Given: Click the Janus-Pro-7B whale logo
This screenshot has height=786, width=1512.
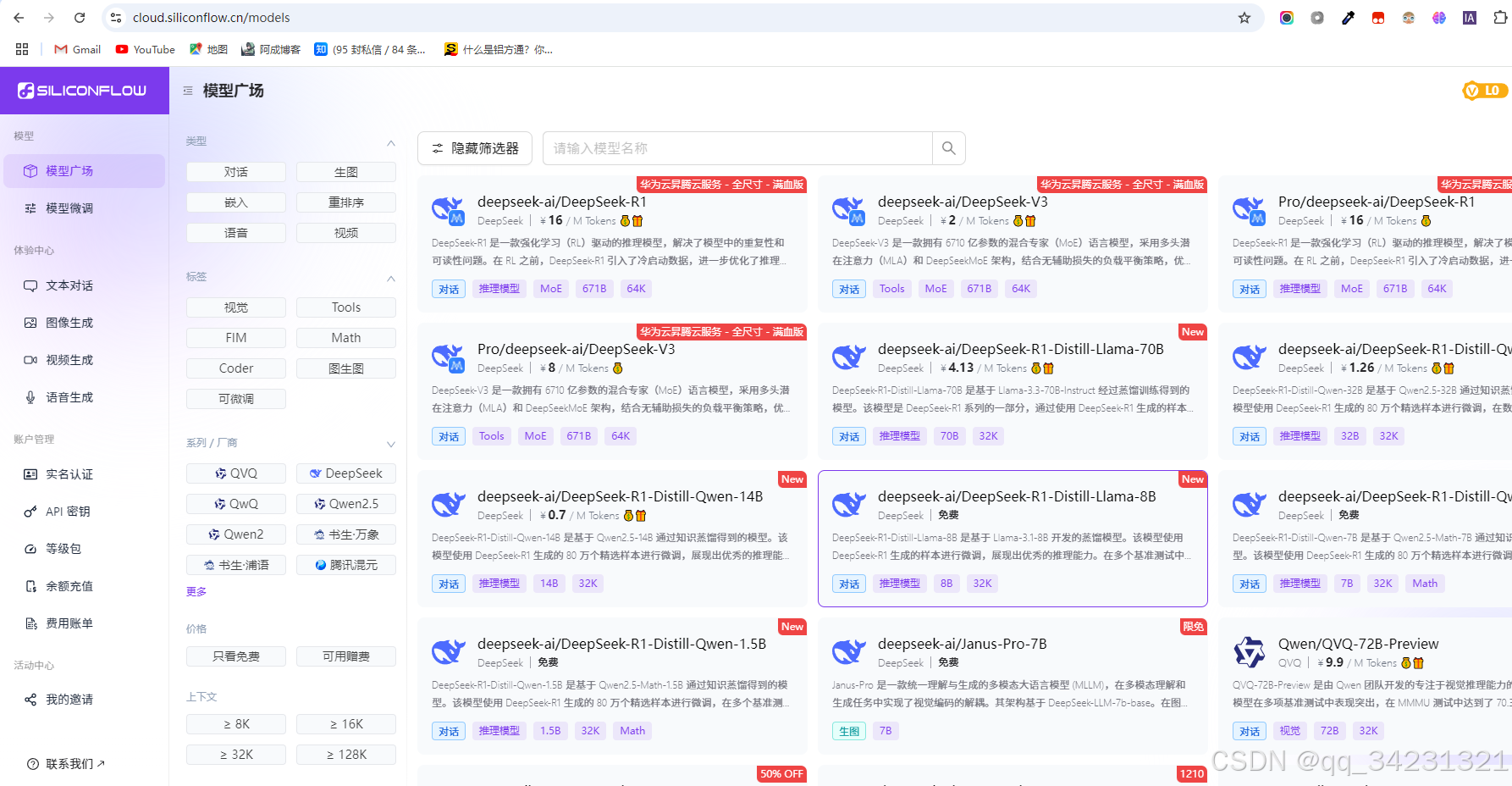Looking at the screenshot, I should coord(849,653).
